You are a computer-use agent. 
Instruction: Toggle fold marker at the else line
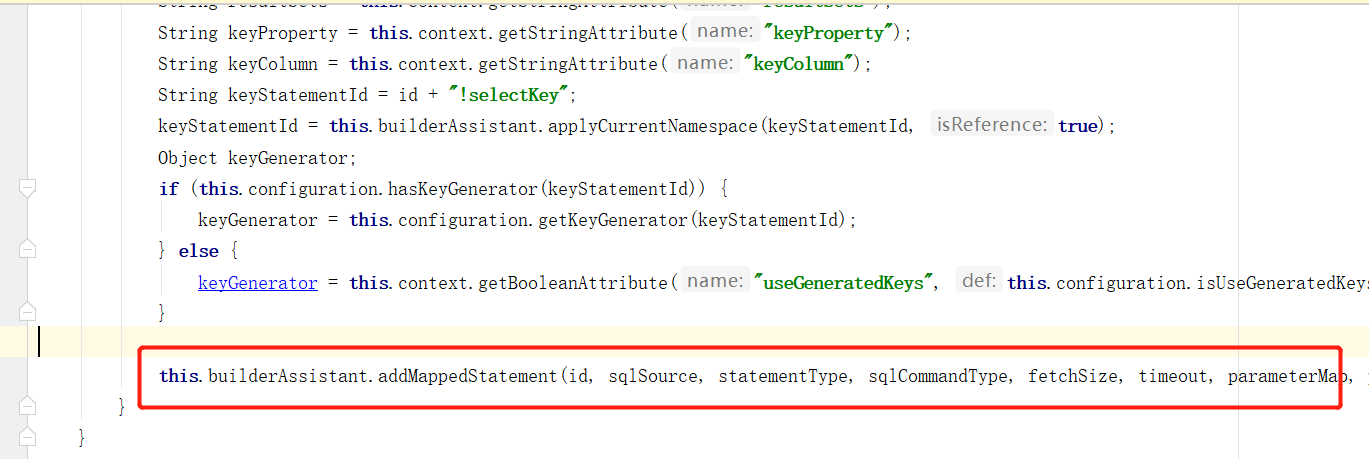[x=28, y=250]
